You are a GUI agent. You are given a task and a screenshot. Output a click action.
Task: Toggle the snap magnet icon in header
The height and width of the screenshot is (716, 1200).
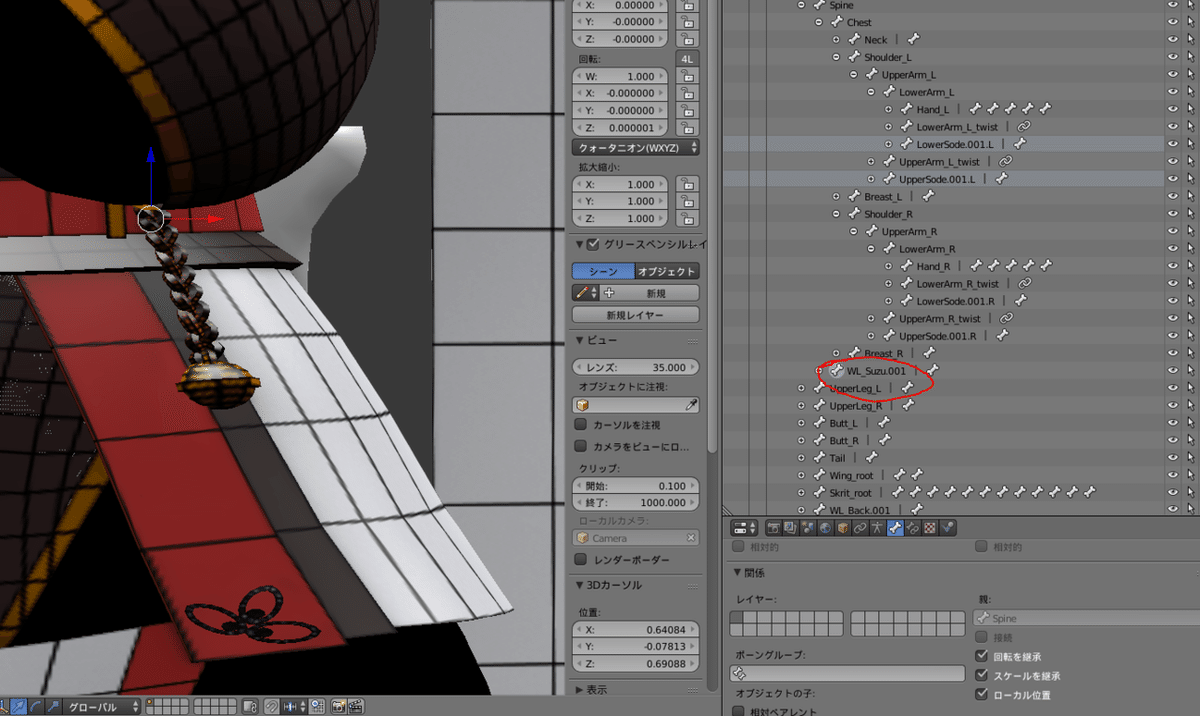coord(271,707)
